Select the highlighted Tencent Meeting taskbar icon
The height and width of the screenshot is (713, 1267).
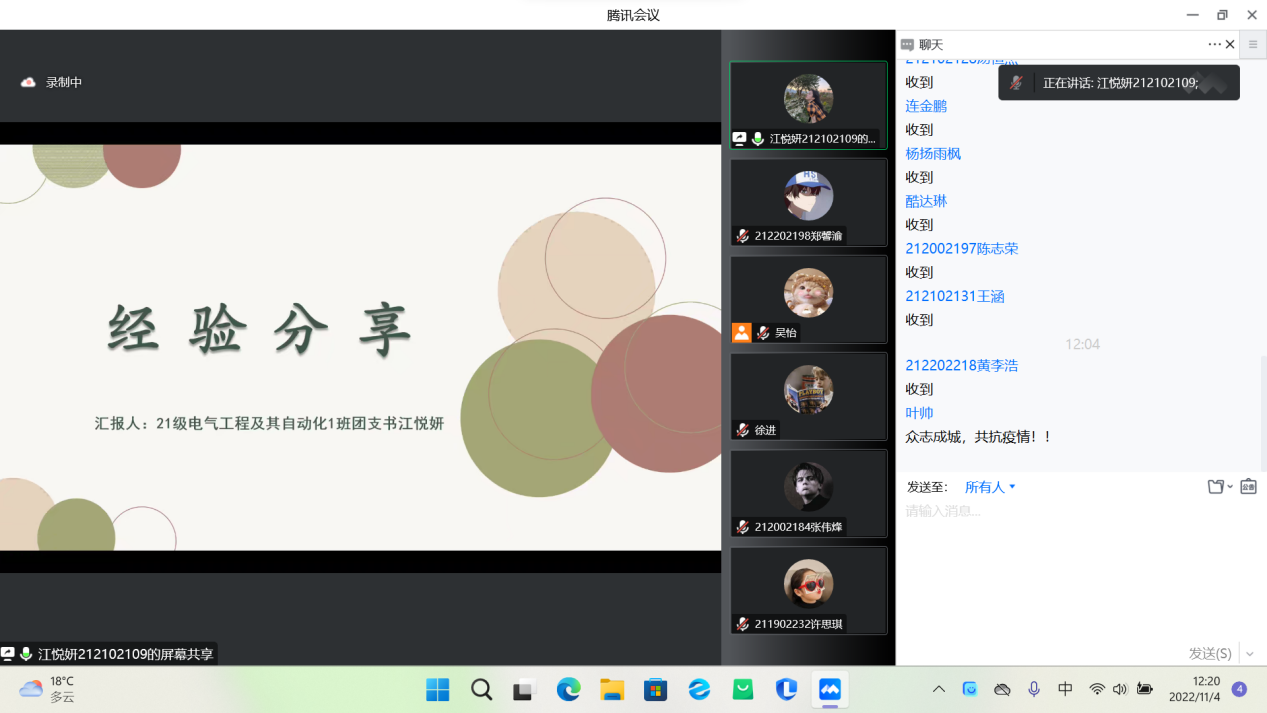pyautogui.click(x=830, y=689)
